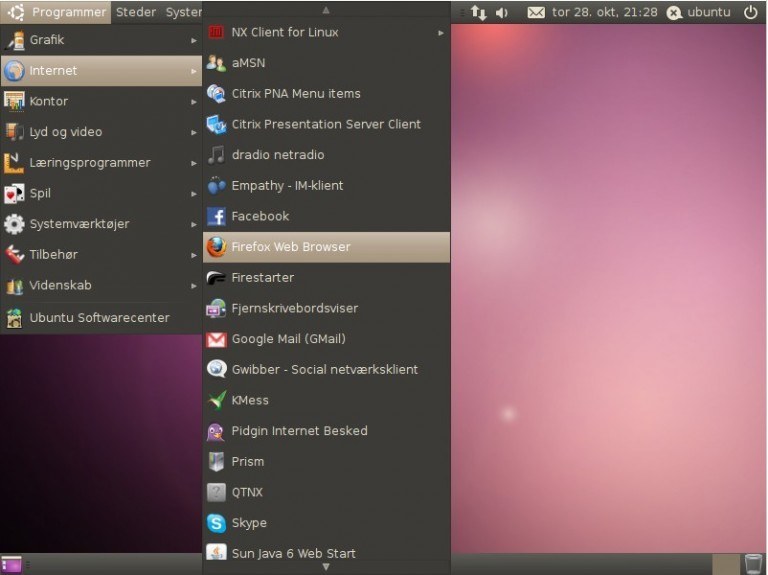Image resolution: width=768 pixels, height=575 pixels.
Task: Open the Trash icon in bottom panel
Action: coord(754,564)
